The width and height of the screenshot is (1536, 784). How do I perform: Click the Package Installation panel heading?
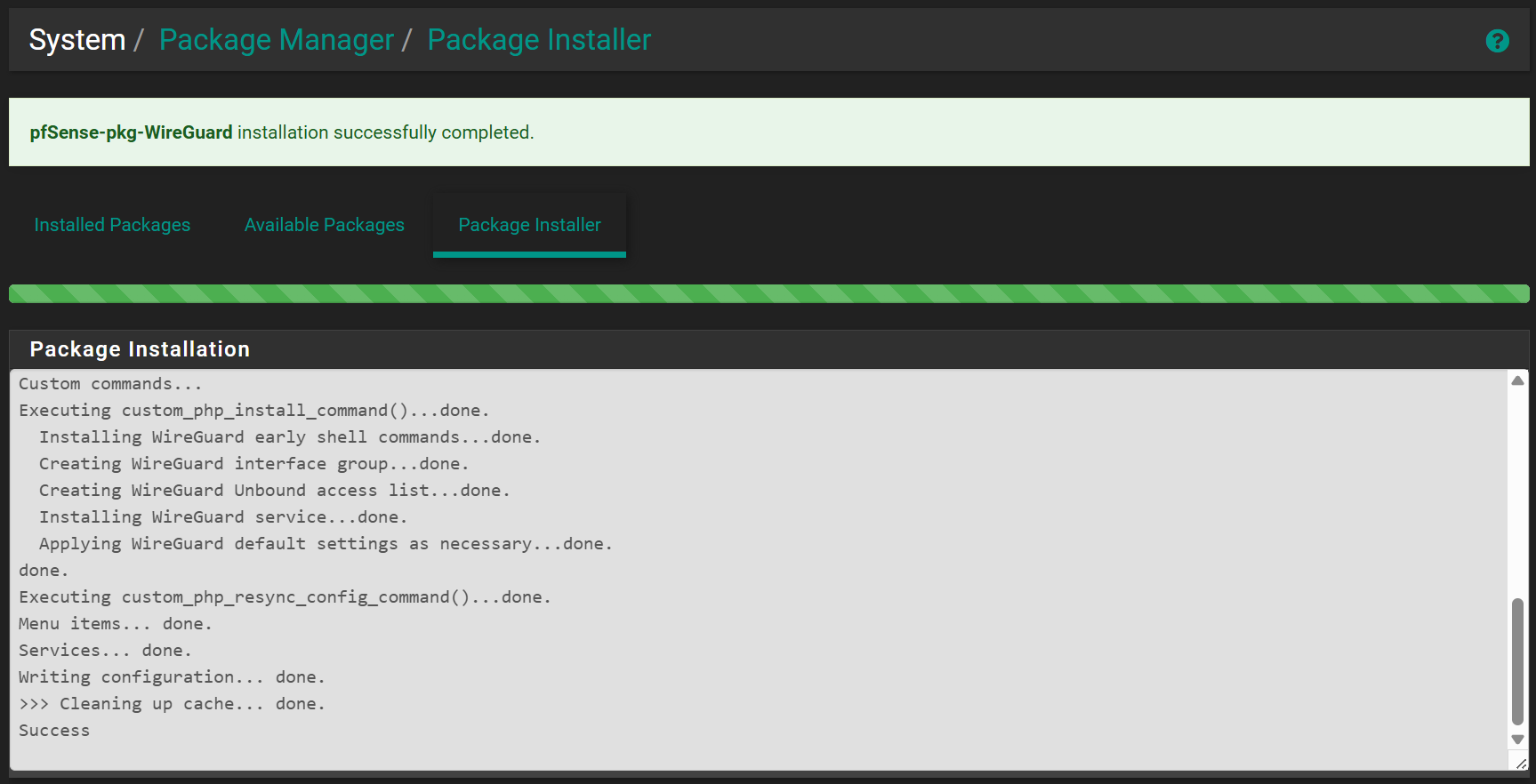coord(140,349)
